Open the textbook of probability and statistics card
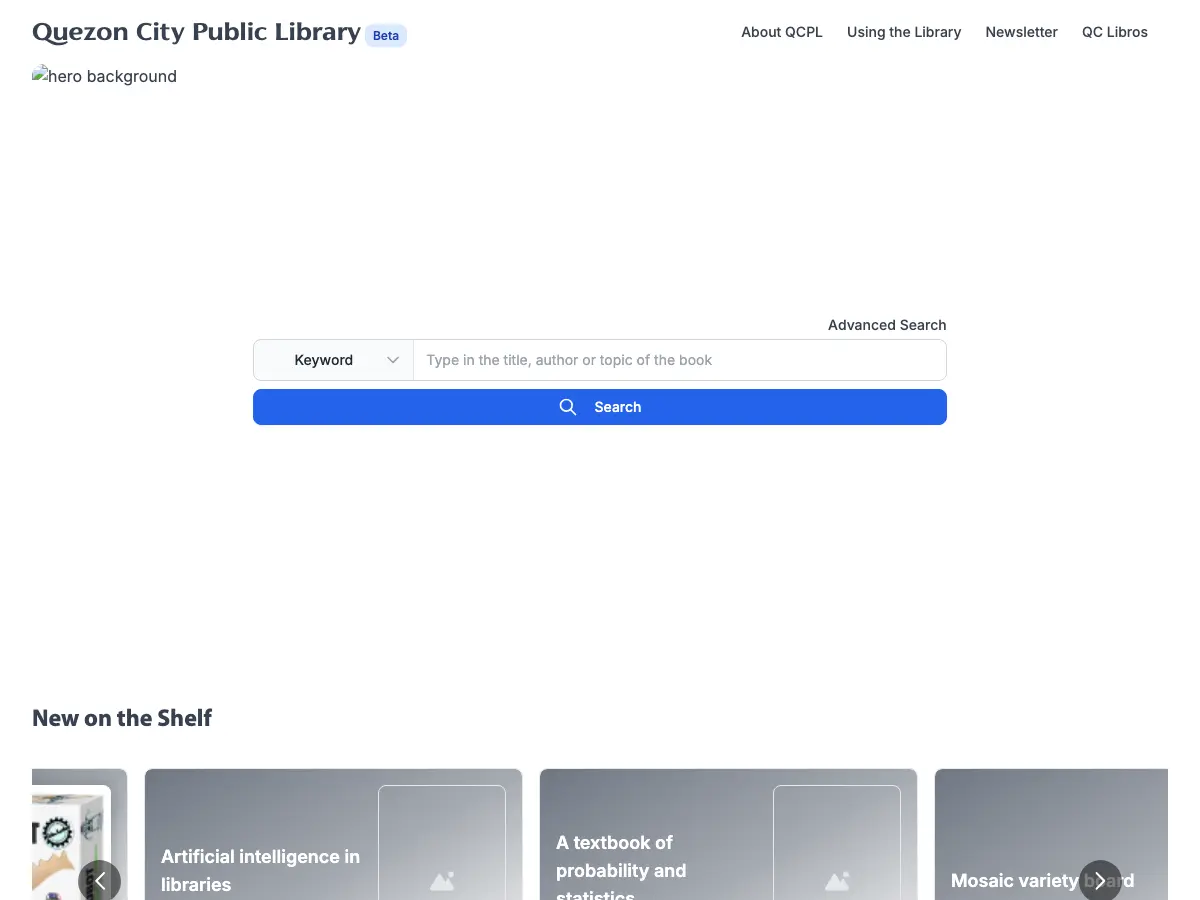 (x=728, y=835)
